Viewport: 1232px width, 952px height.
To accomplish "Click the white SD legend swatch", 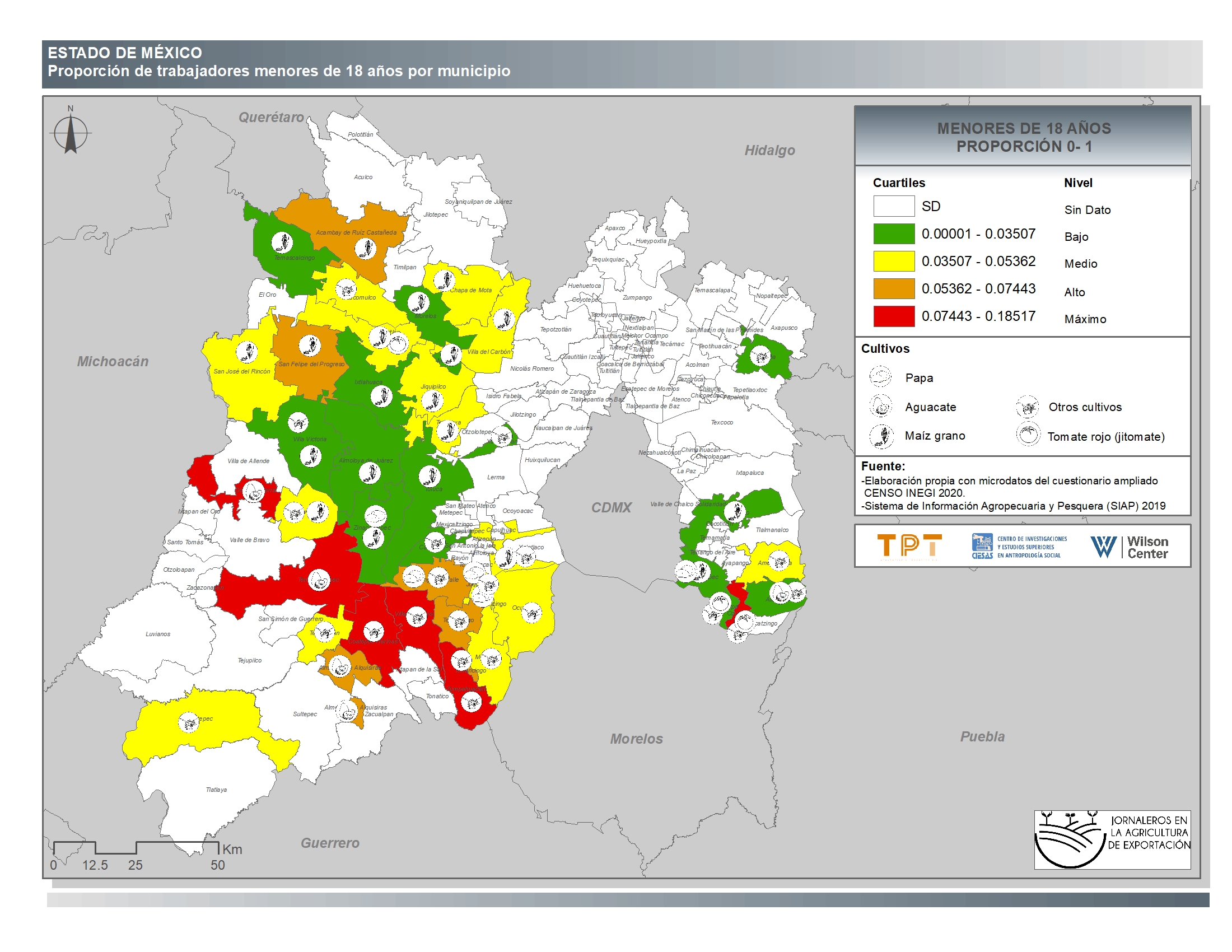I will point(894,206).
